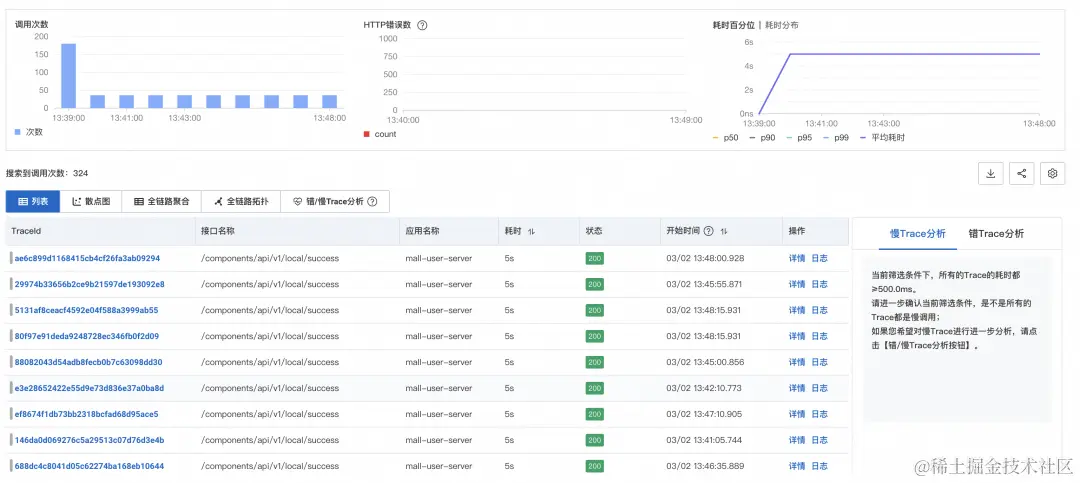The width and height of the screenshot is (1080, 483).
Task: Click interface name in 146da0d0 row
Action: click(270, 440)
